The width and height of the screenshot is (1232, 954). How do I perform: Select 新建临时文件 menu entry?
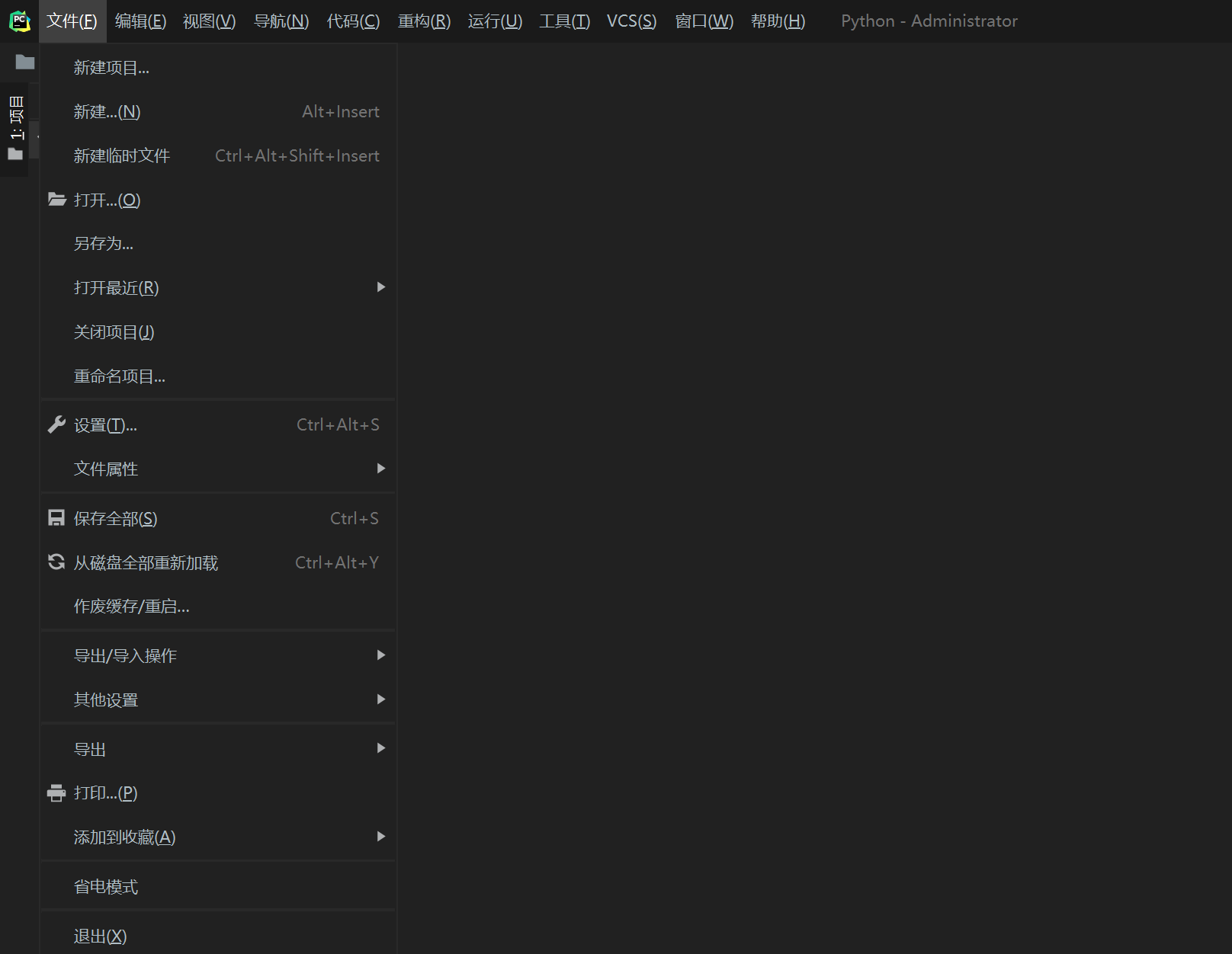(x=218, y=156)
